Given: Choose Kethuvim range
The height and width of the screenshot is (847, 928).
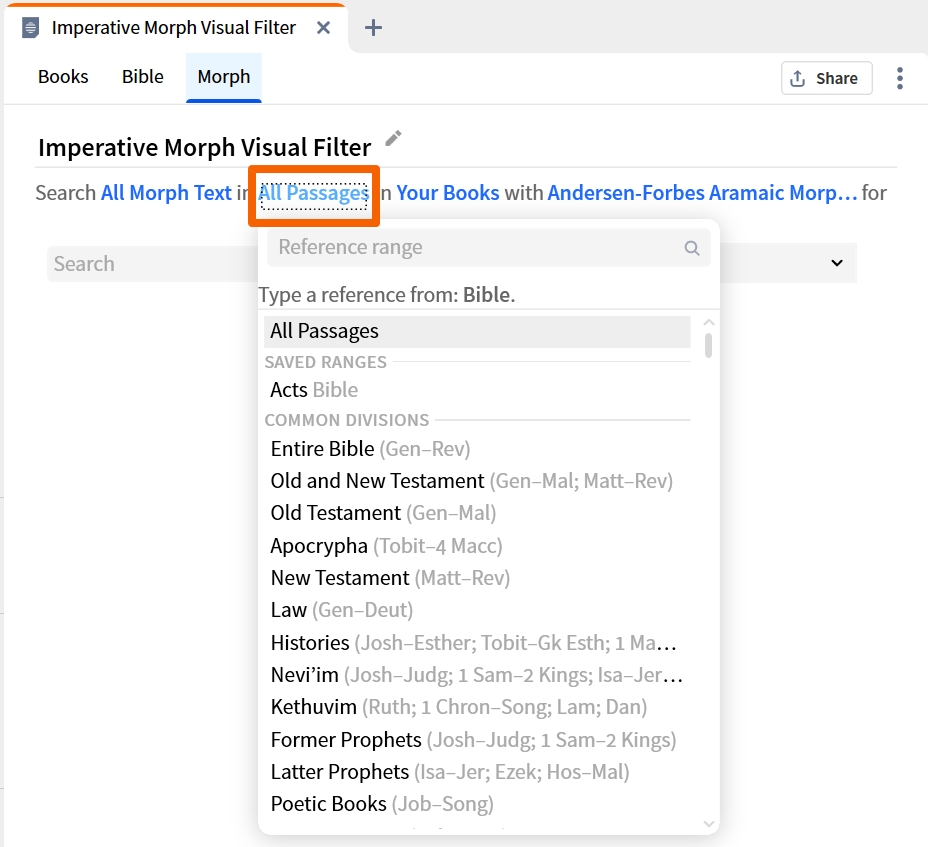Looking at the screenshot, I should coord(477,707).
